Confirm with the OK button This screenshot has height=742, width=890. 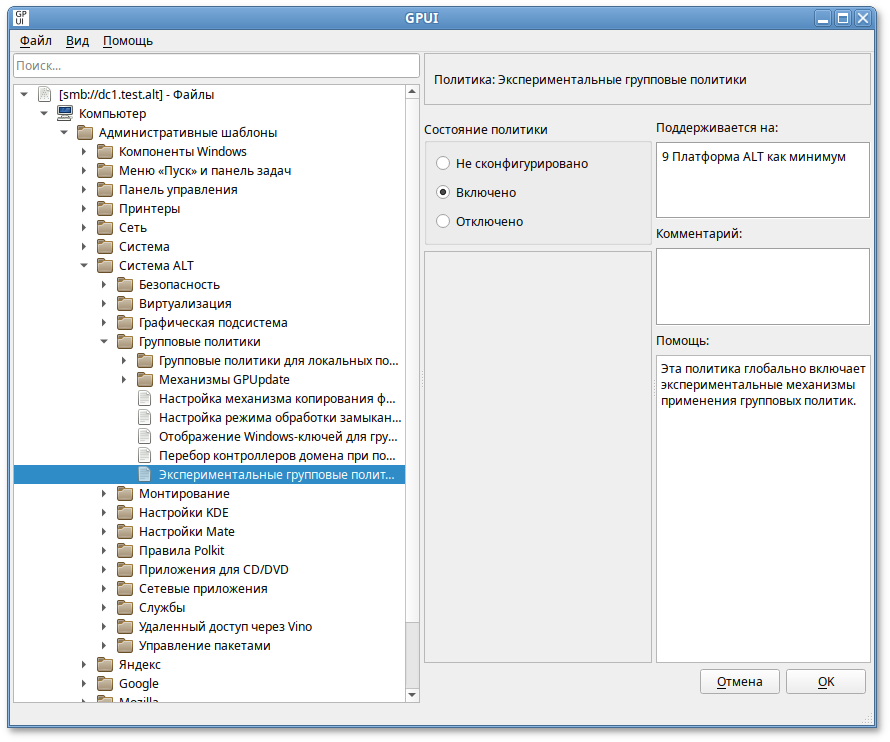(x=825, y=682)
